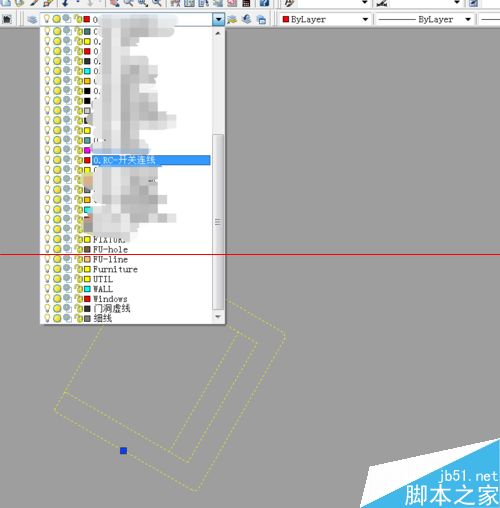Lock the 0.RC-开关连线 layer padlock
The image size is (500, 508).
tap(79, 160)
